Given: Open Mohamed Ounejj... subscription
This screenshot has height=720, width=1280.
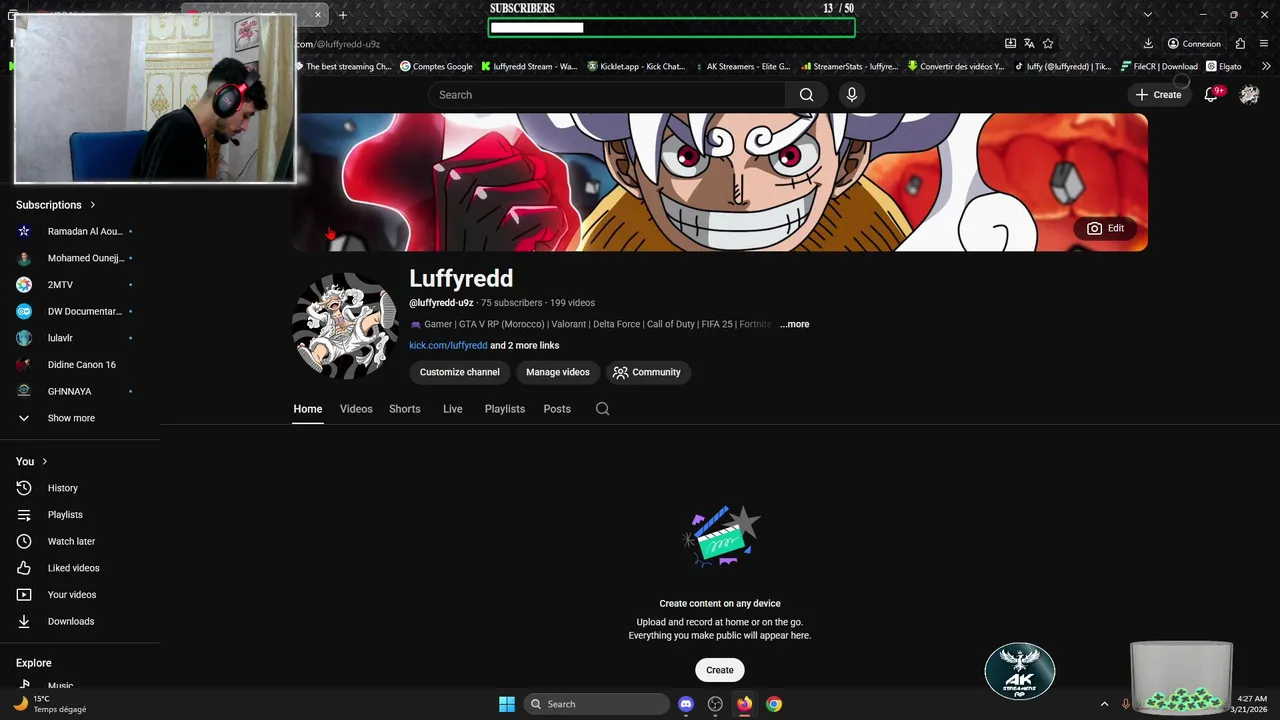Looking at the screenshot, I should click(80, 258).
